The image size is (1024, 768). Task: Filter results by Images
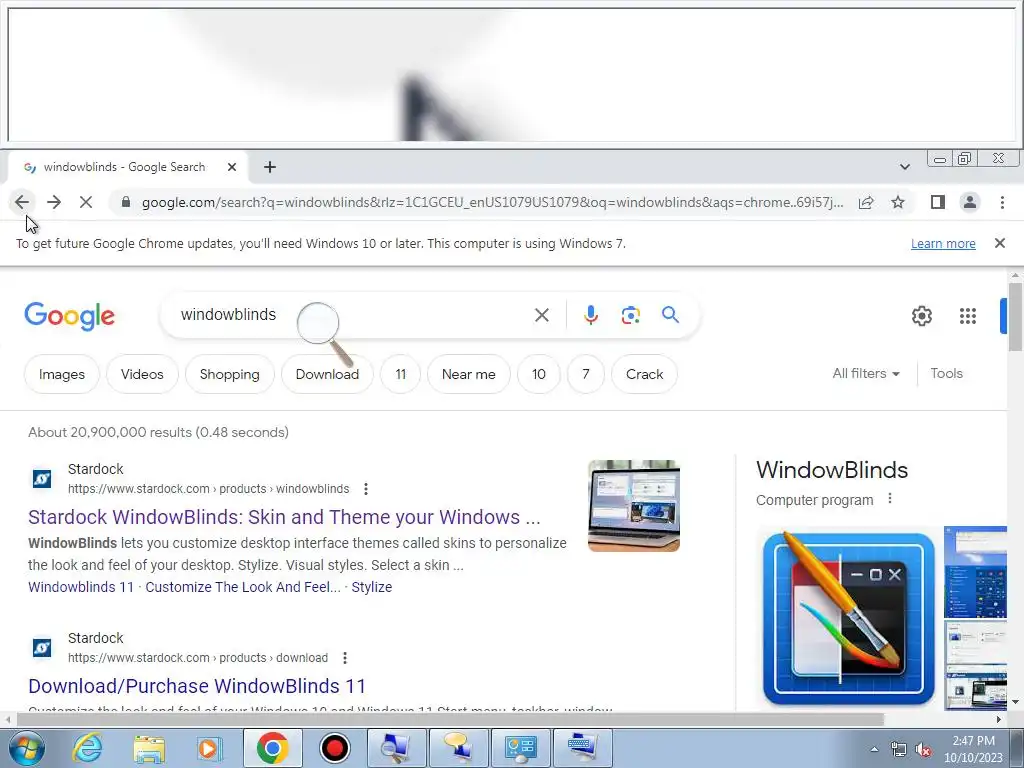pos(62,374)
